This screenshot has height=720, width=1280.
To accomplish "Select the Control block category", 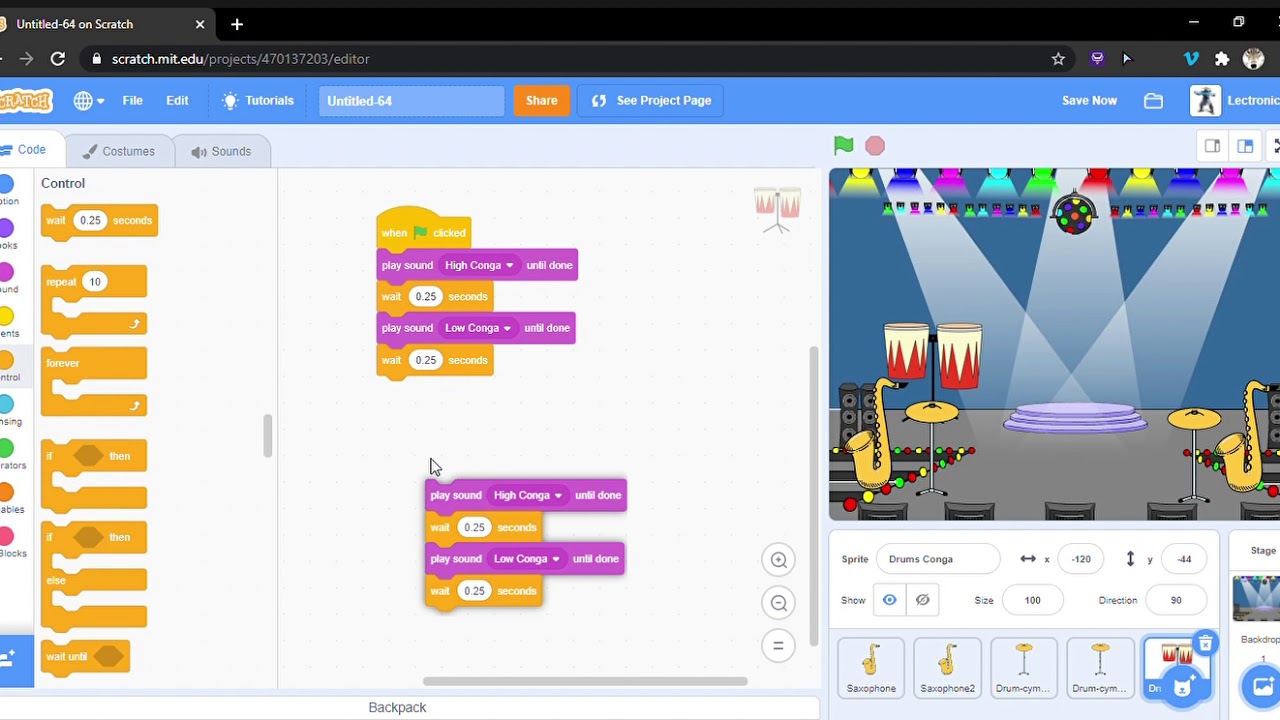I will click(x=8, y=366).
